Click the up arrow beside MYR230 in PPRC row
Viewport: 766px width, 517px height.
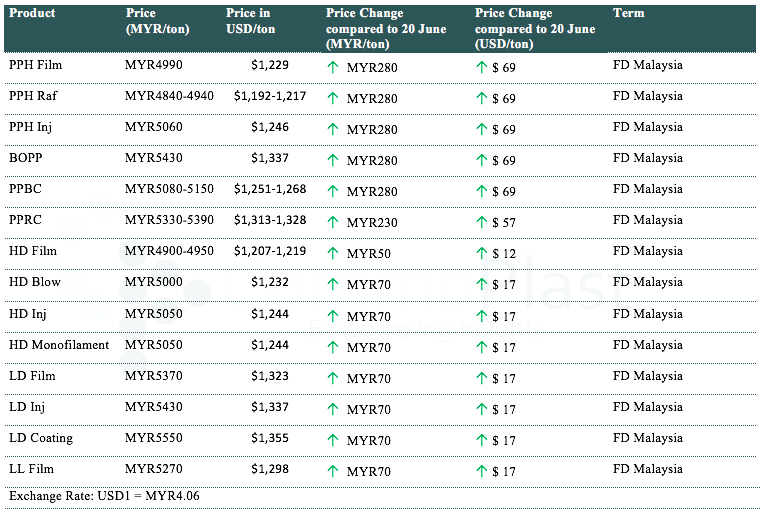click(333, 222)
